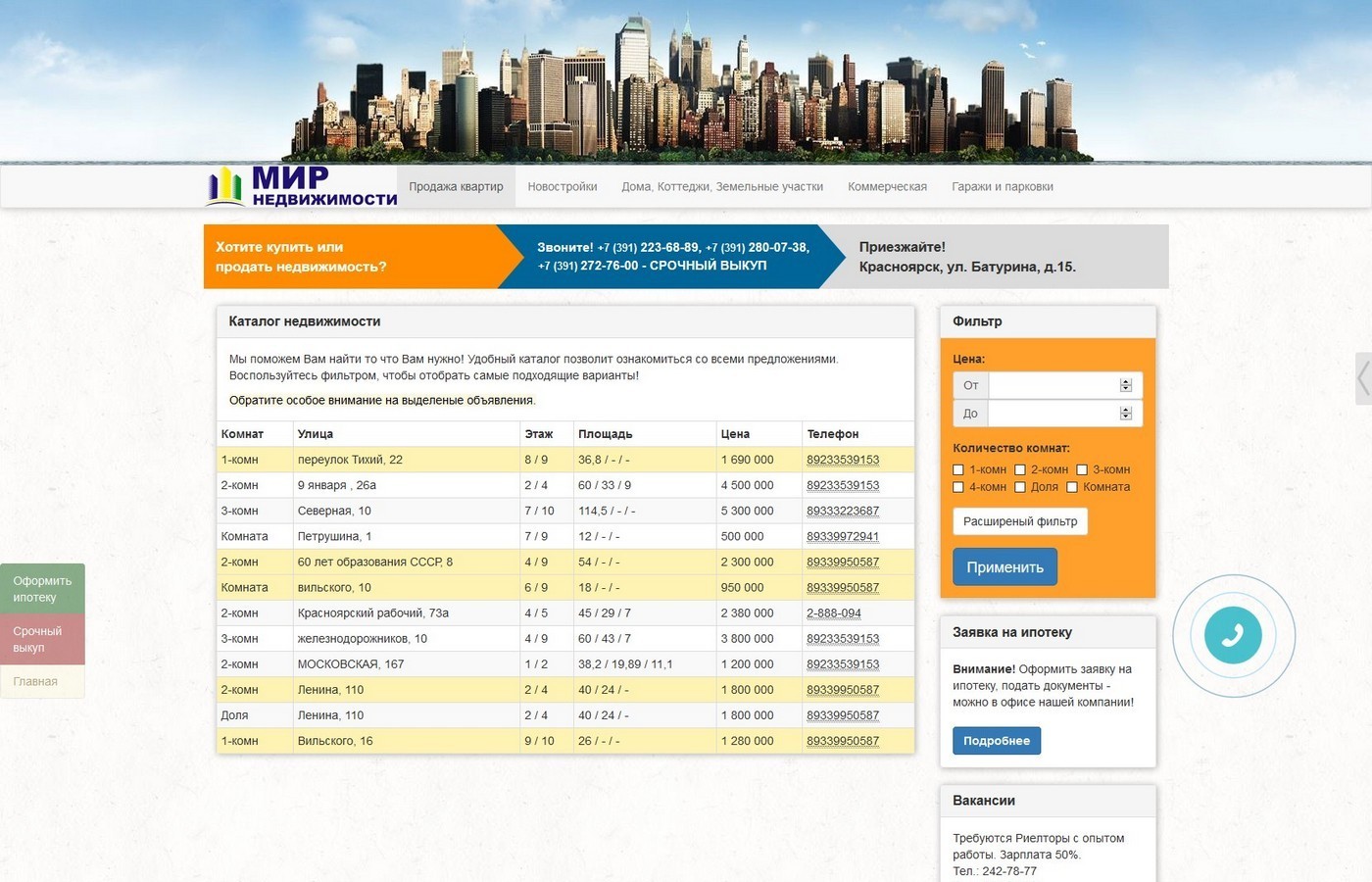Click the Главная side button
This screenshot has width=1372, height=882.
click(42, 682)
